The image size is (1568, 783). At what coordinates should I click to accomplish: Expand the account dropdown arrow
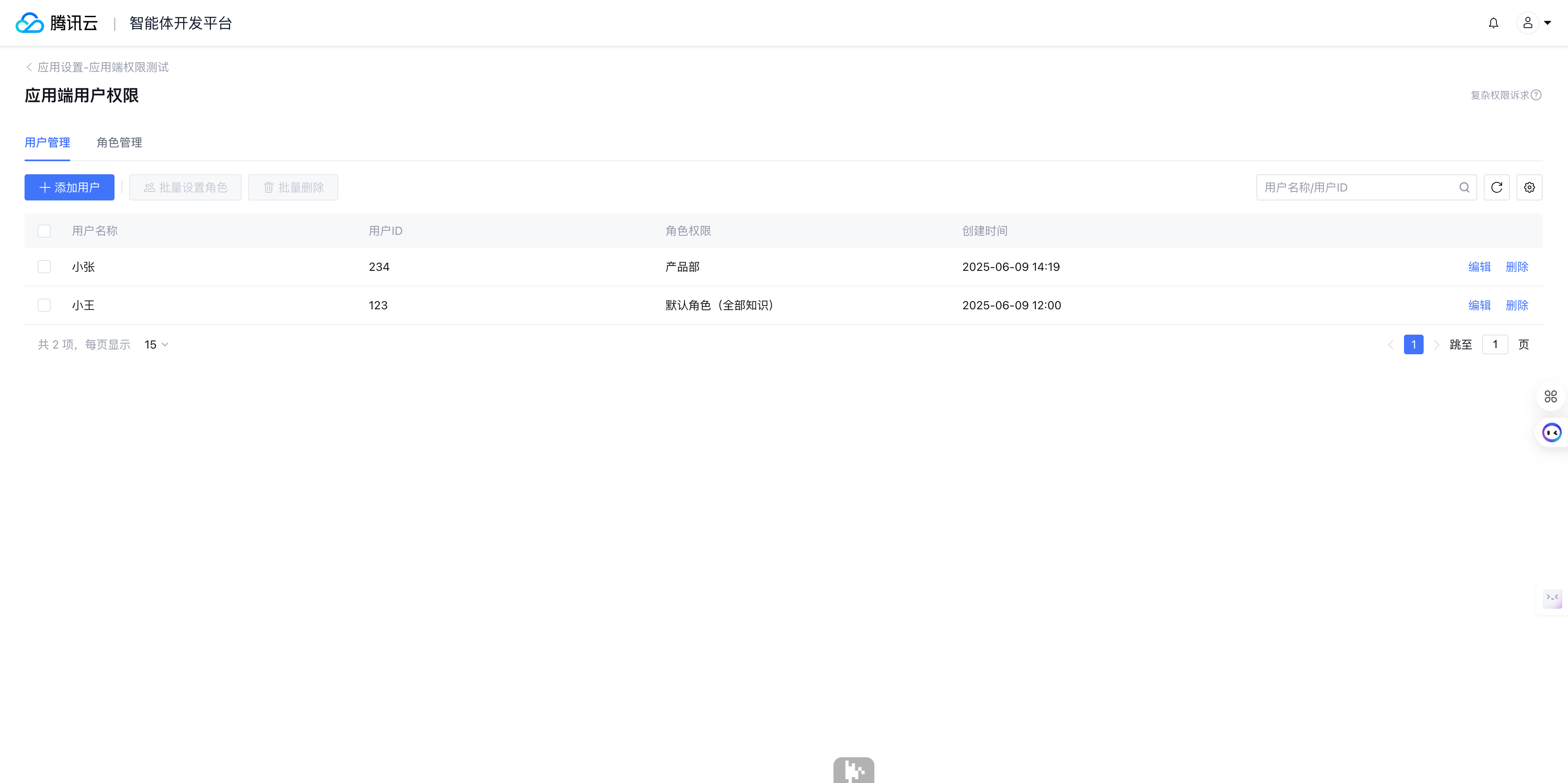point(1547,23)
